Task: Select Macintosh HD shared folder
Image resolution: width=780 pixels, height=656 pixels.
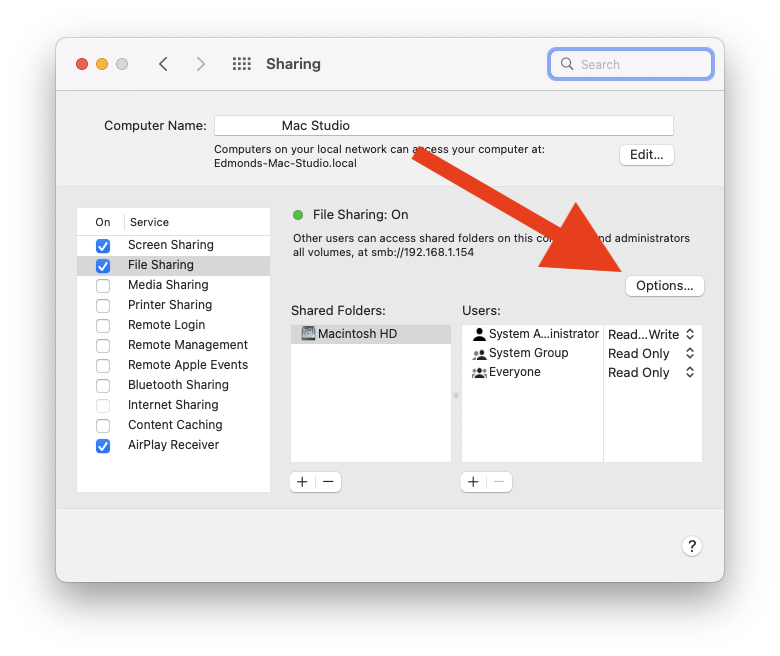Action: coord(371,334)
